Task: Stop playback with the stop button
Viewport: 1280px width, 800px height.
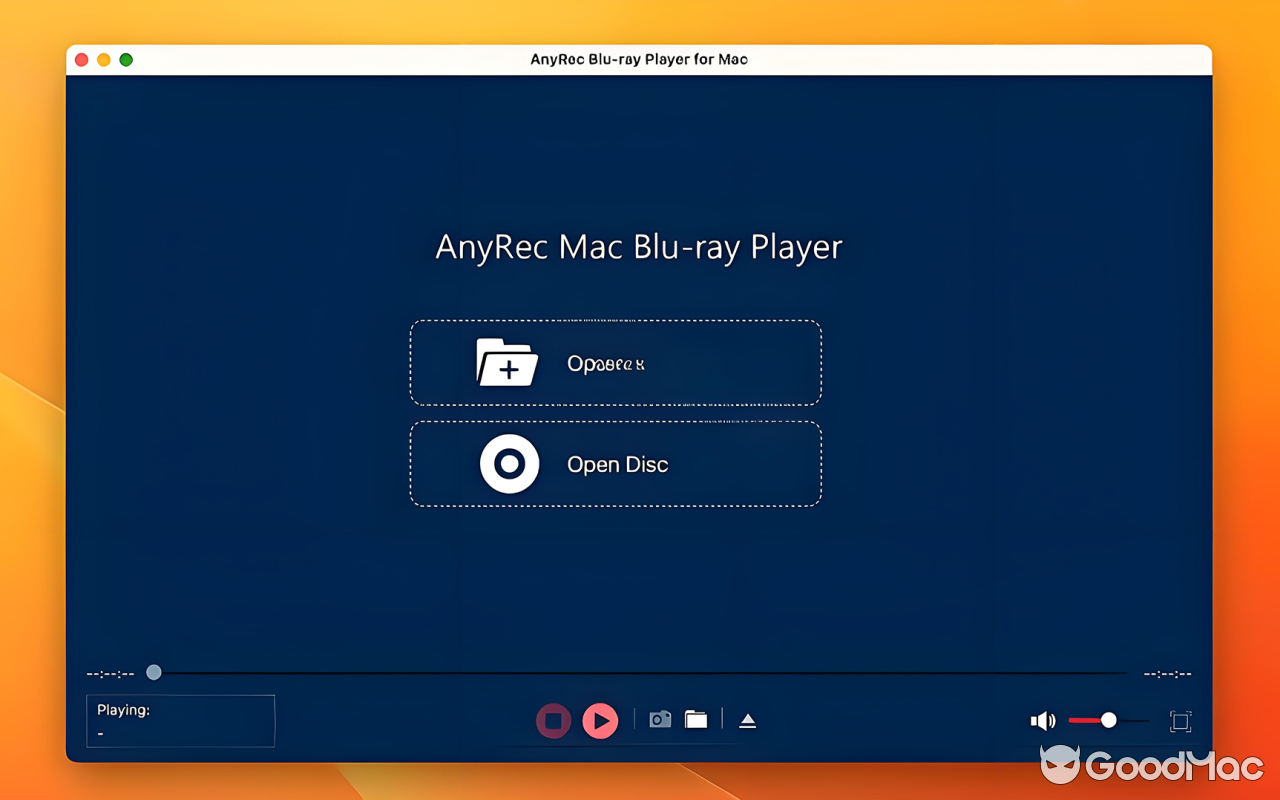Action: pyautogui.click(x=553, y=720)
